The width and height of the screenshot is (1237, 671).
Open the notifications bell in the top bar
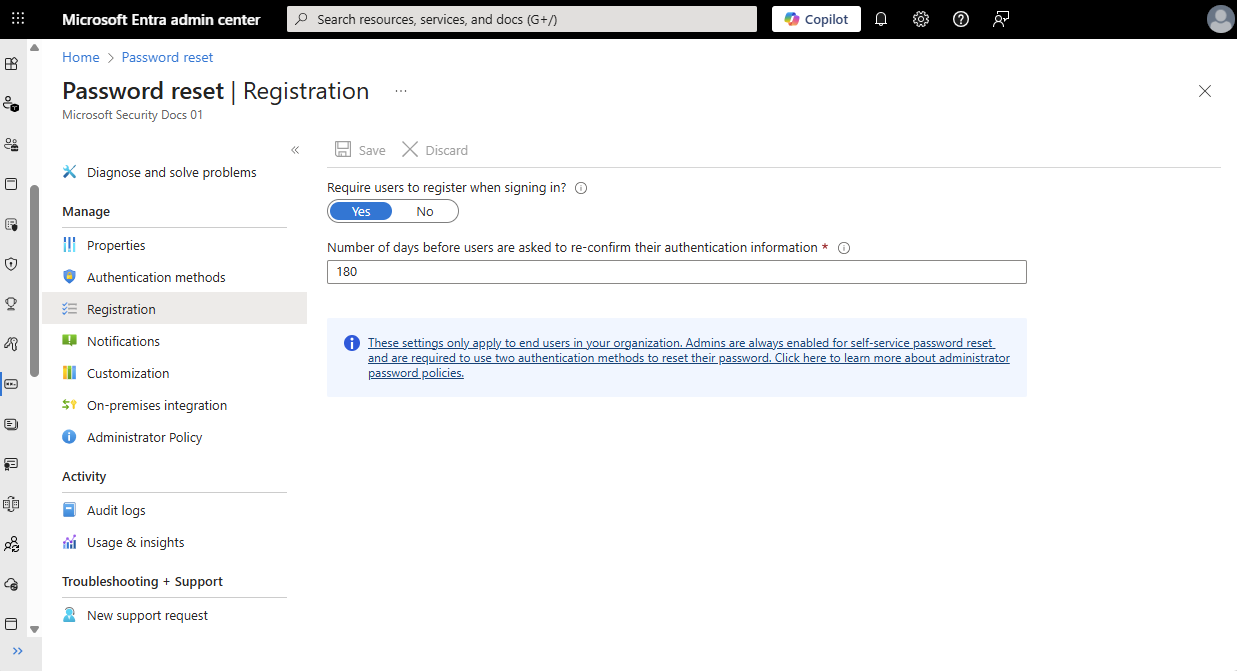[880, 18]
